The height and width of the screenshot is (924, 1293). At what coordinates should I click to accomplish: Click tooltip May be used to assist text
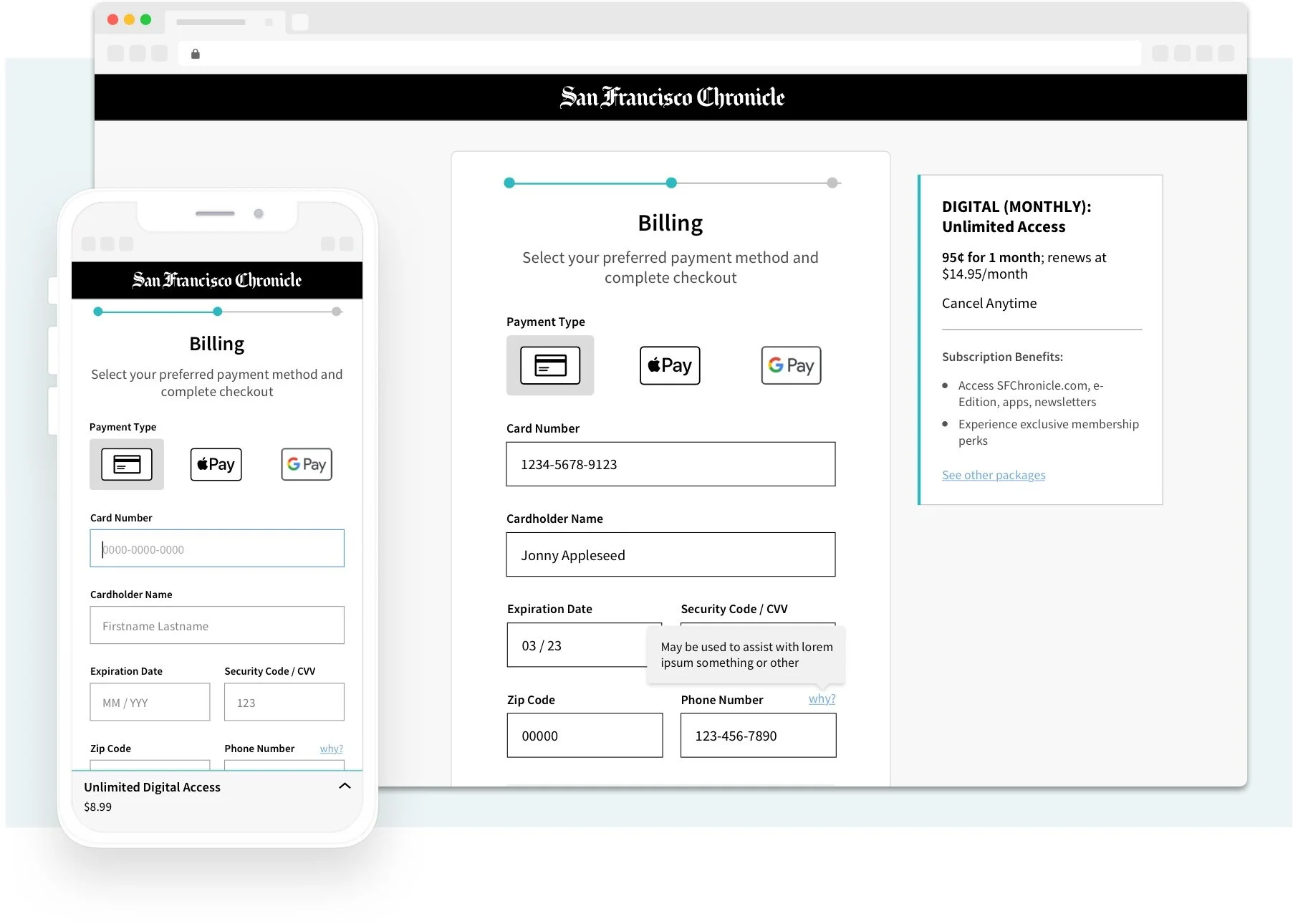746,655
